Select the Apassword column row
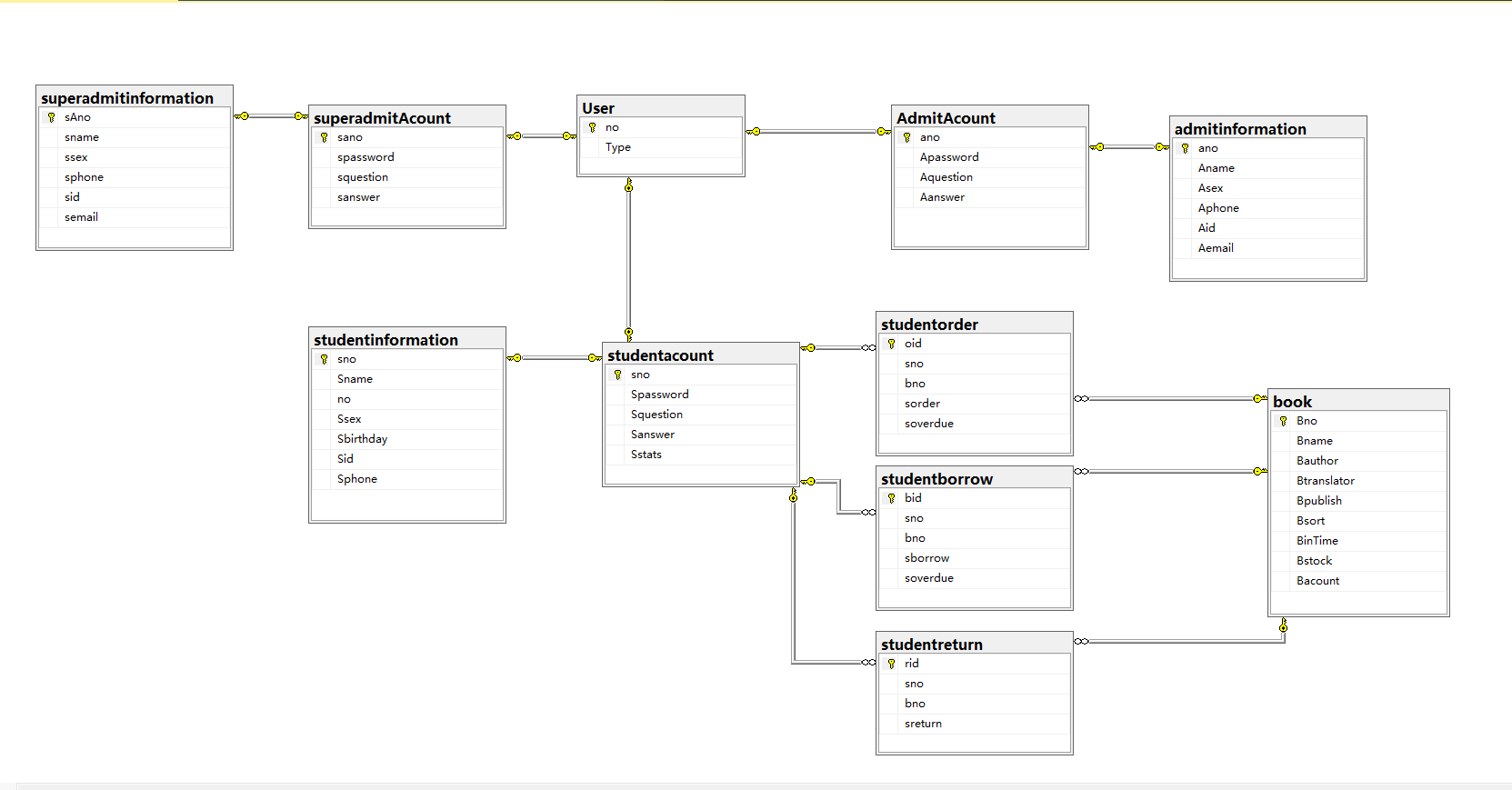 pyautogui.click(x=990, y=157)
